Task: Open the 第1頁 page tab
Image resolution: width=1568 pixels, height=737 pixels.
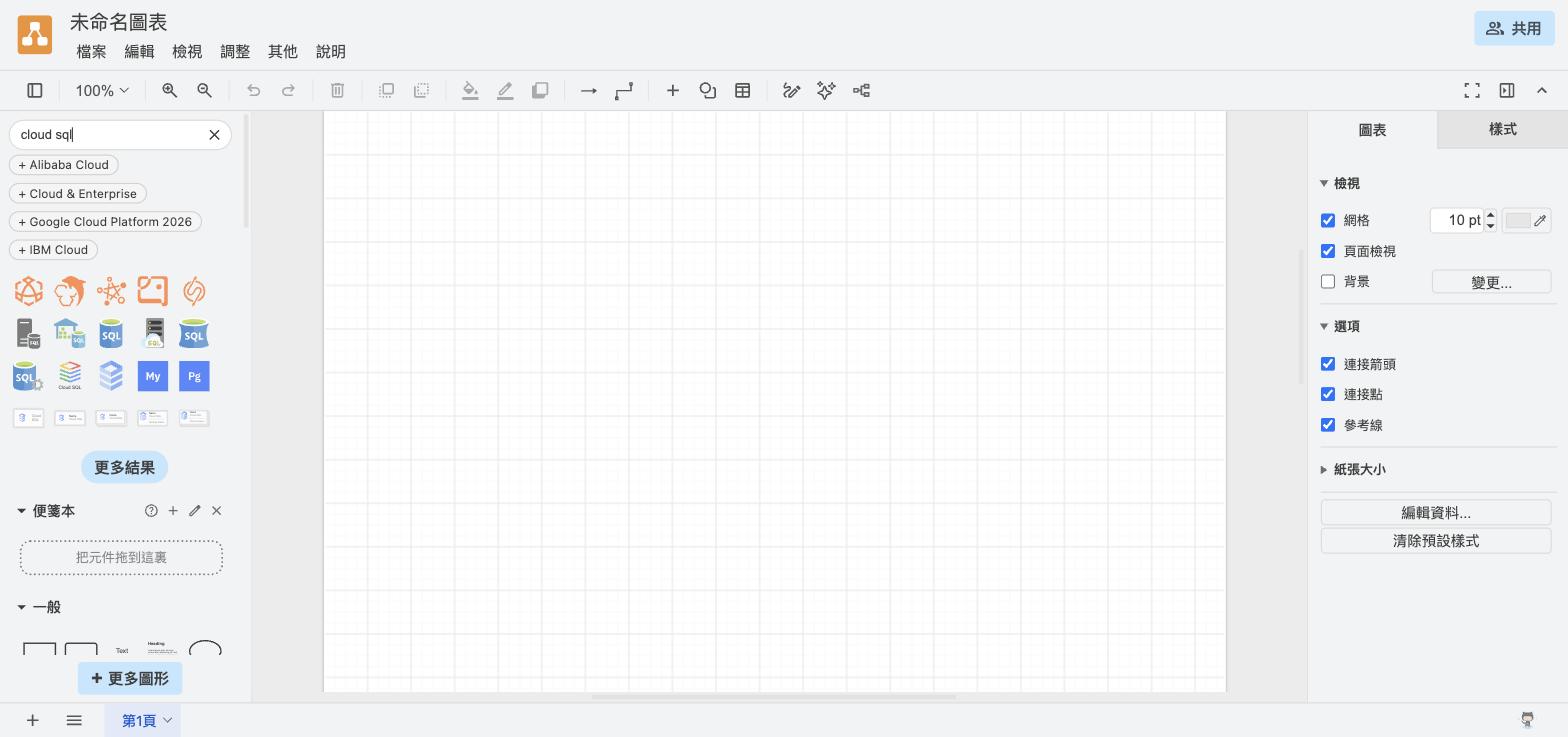Action: coord(142,720)
